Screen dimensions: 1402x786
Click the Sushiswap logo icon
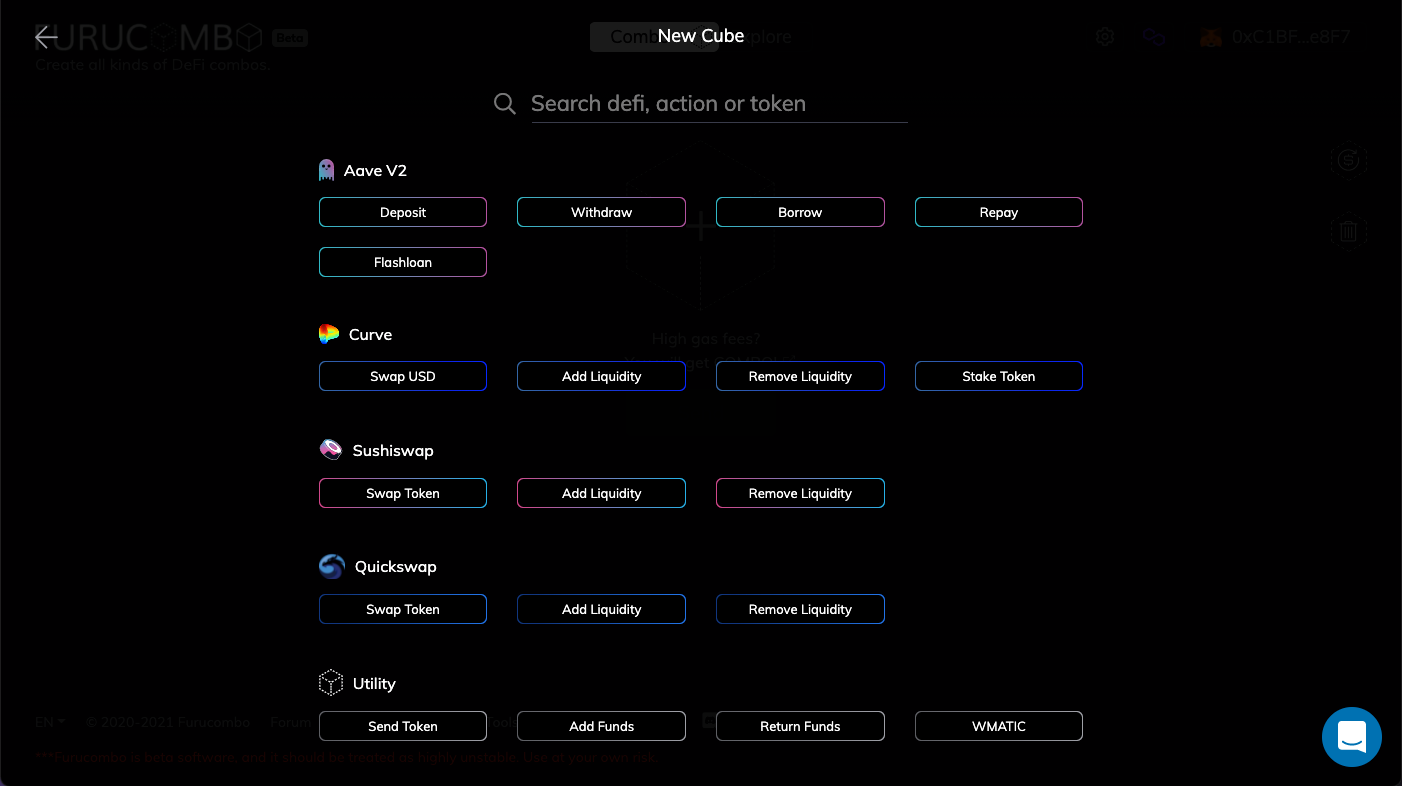point(331,450)
